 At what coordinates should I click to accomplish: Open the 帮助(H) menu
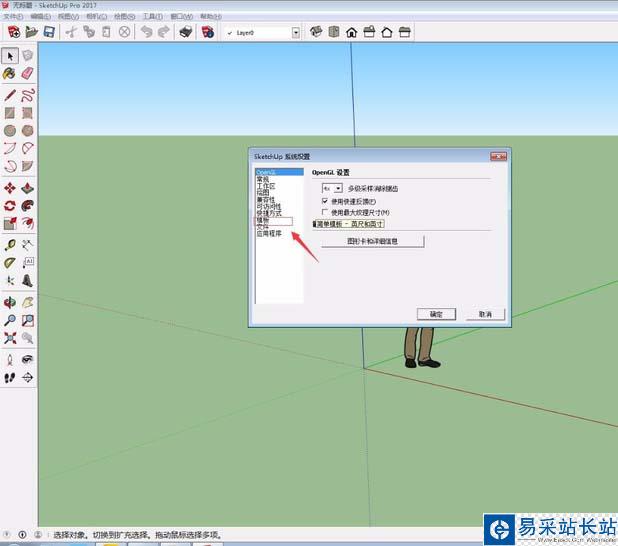[211, 17]
